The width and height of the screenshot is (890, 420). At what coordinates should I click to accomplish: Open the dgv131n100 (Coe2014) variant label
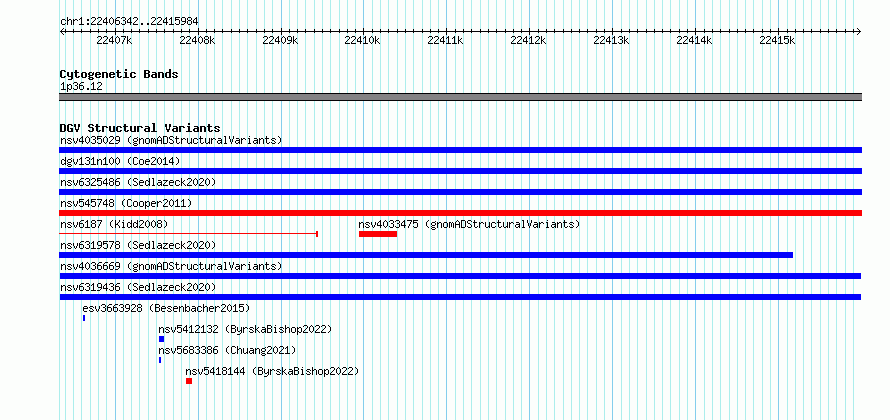[x=120, y=161]
